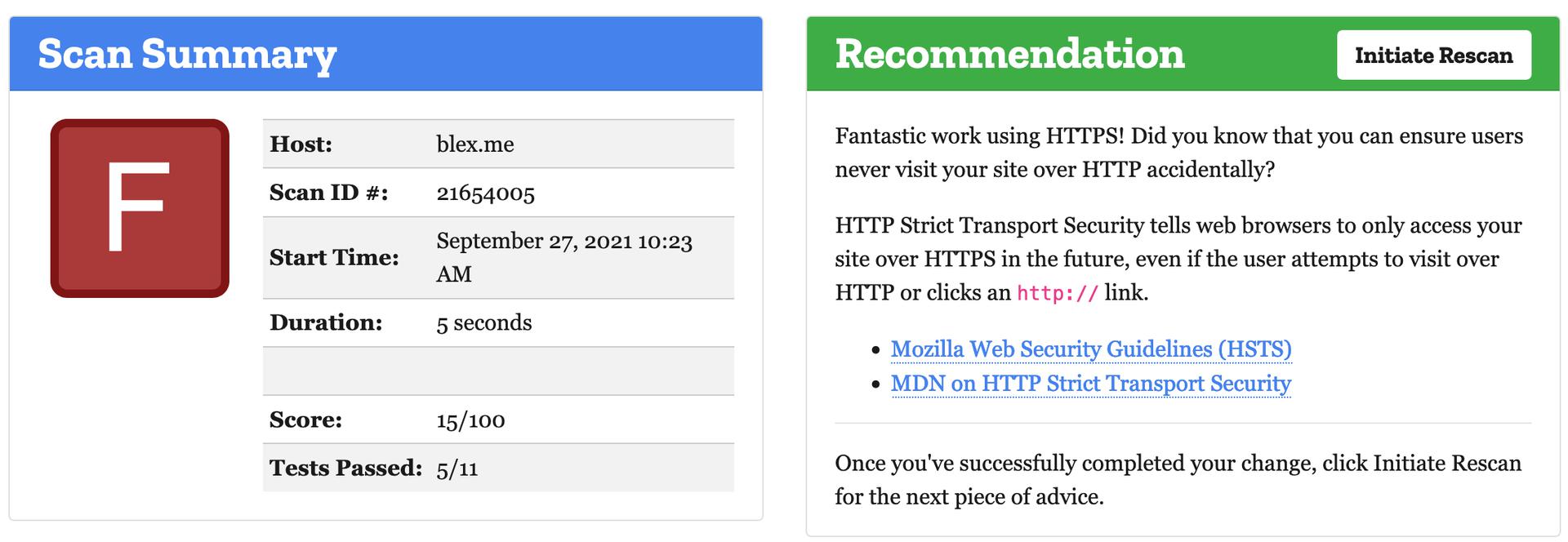
Task: Click the "Once you've successfully completed" paragraph
Action: 1177,480
